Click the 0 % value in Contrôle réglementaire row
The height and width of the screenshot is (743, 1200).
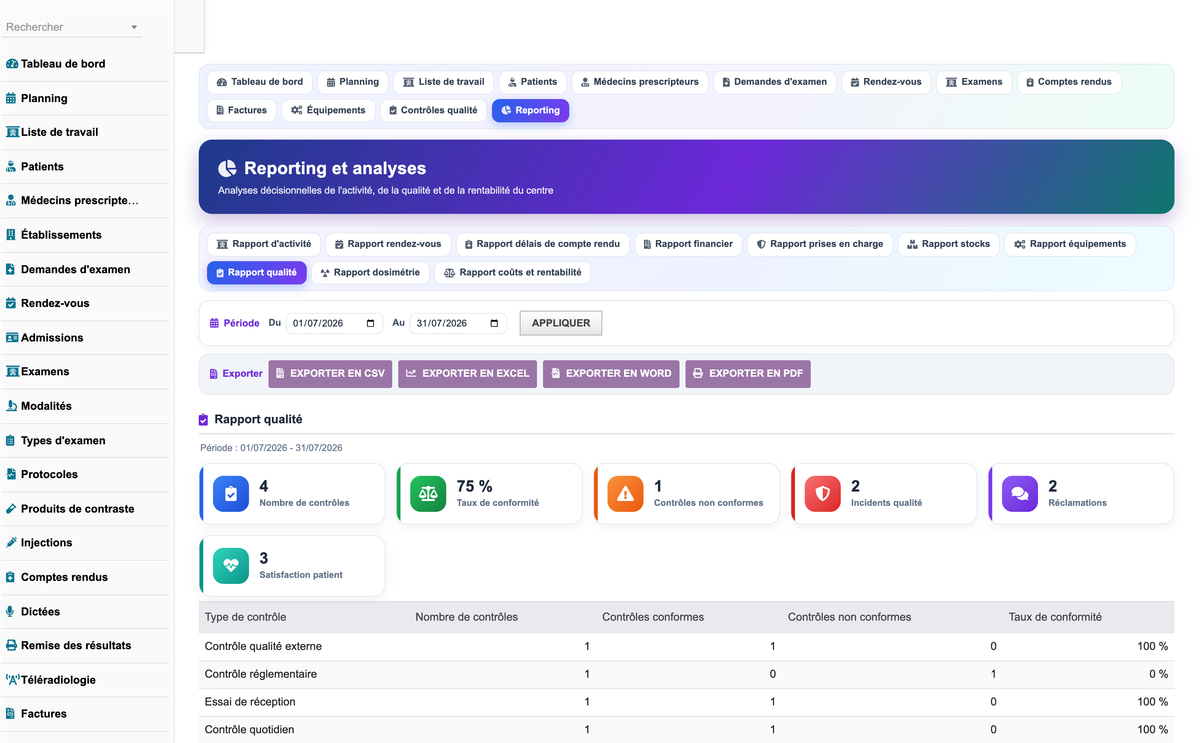point(1158,674)
